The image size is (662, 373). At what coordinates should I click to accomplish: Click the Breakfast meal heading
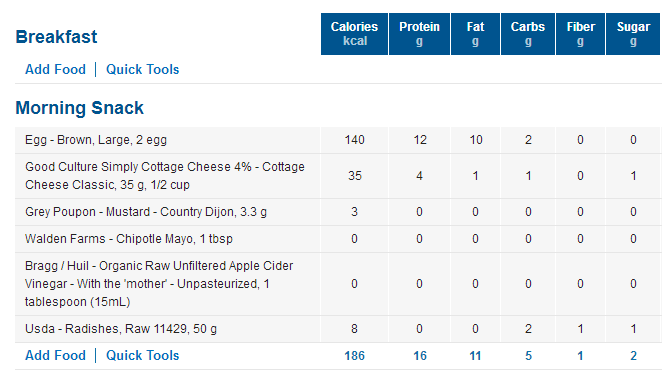coord(56,37)
